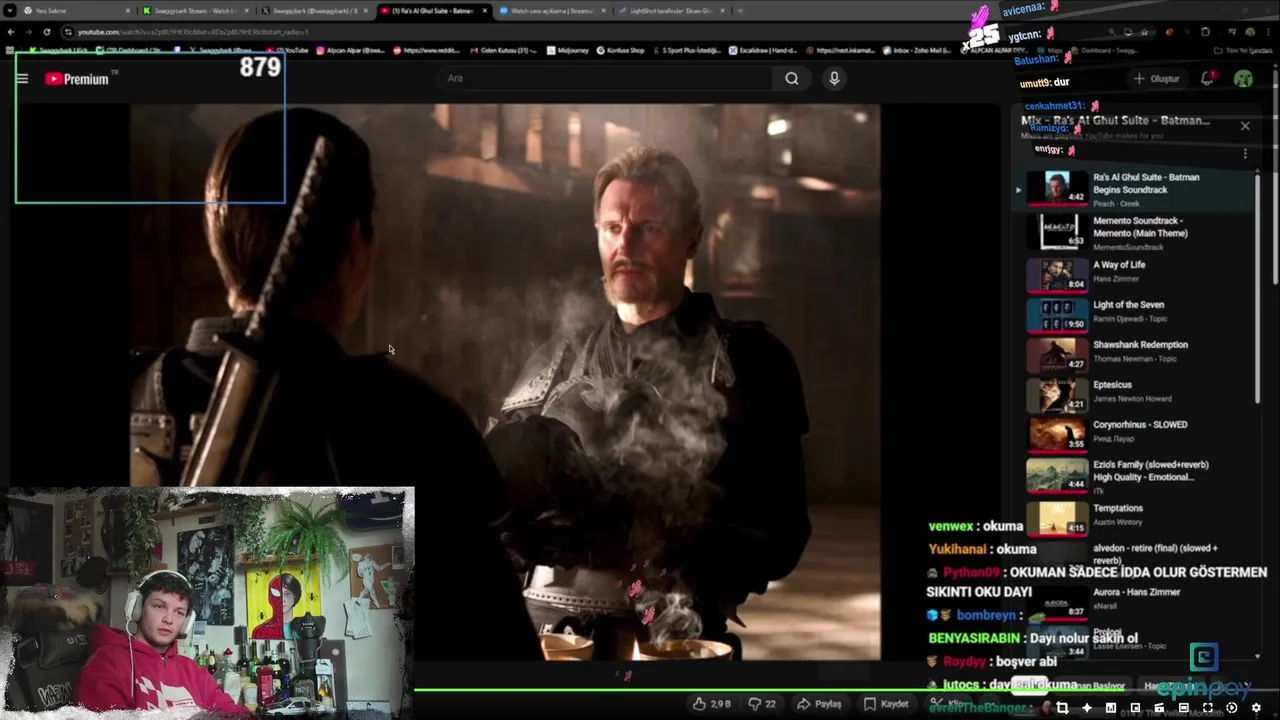Share the video via Paylaş

(819, 704)
